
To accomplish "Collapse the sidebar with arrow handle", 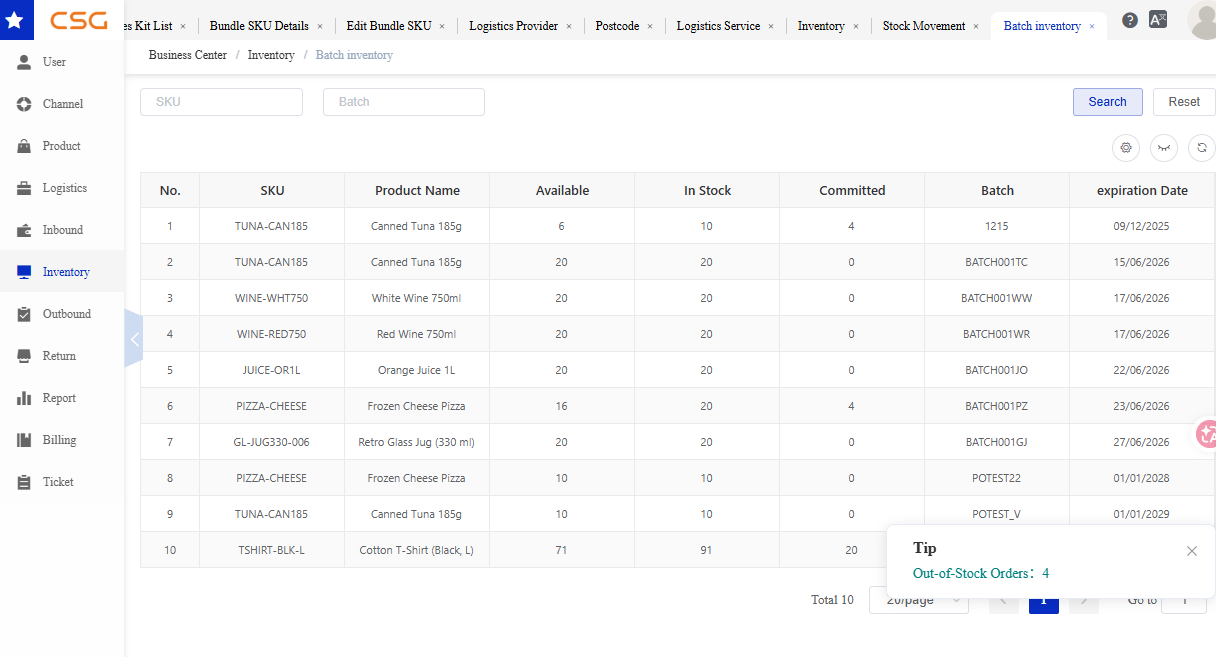I will 134,339.
